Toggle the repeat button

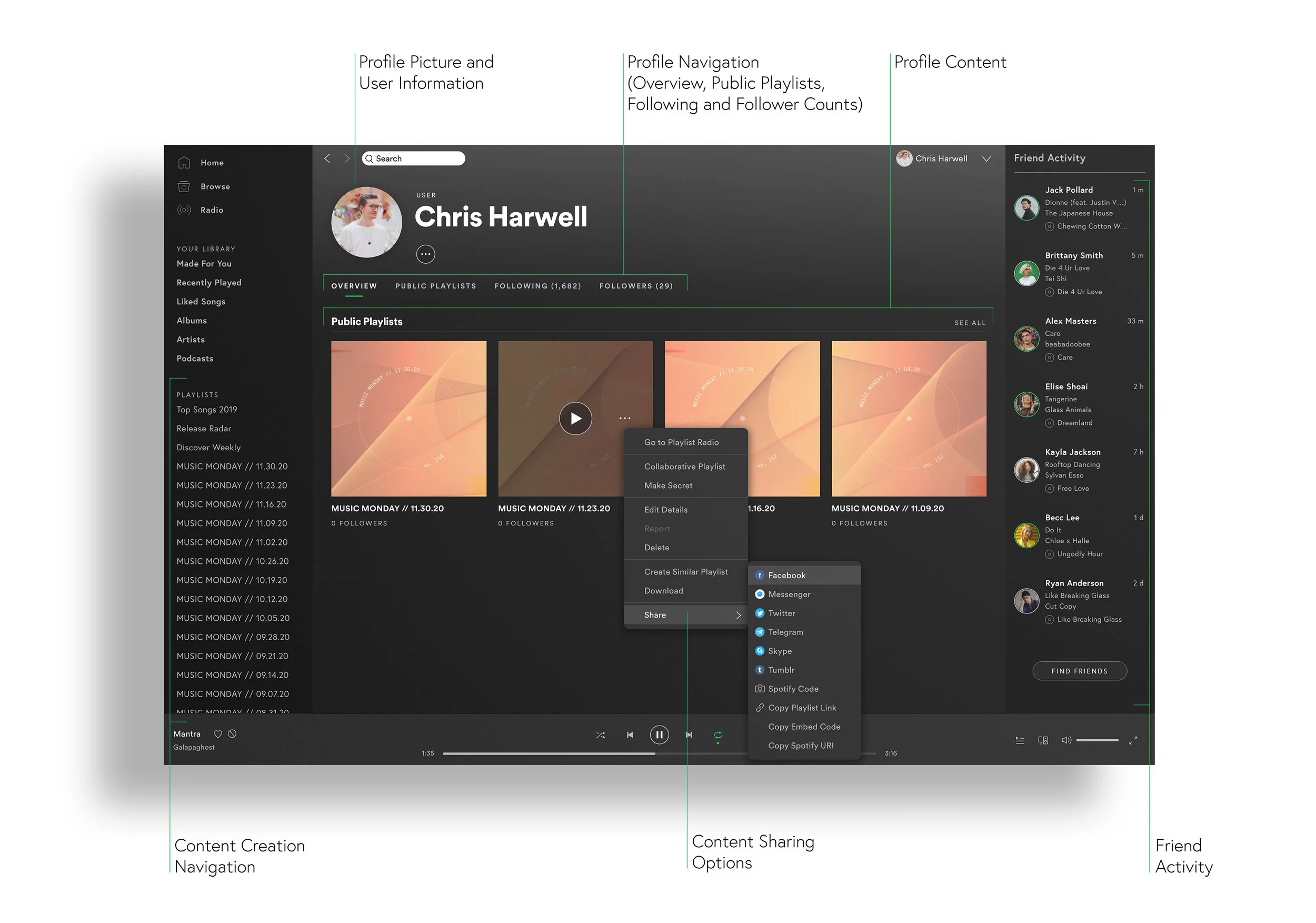tap(717, 735)
